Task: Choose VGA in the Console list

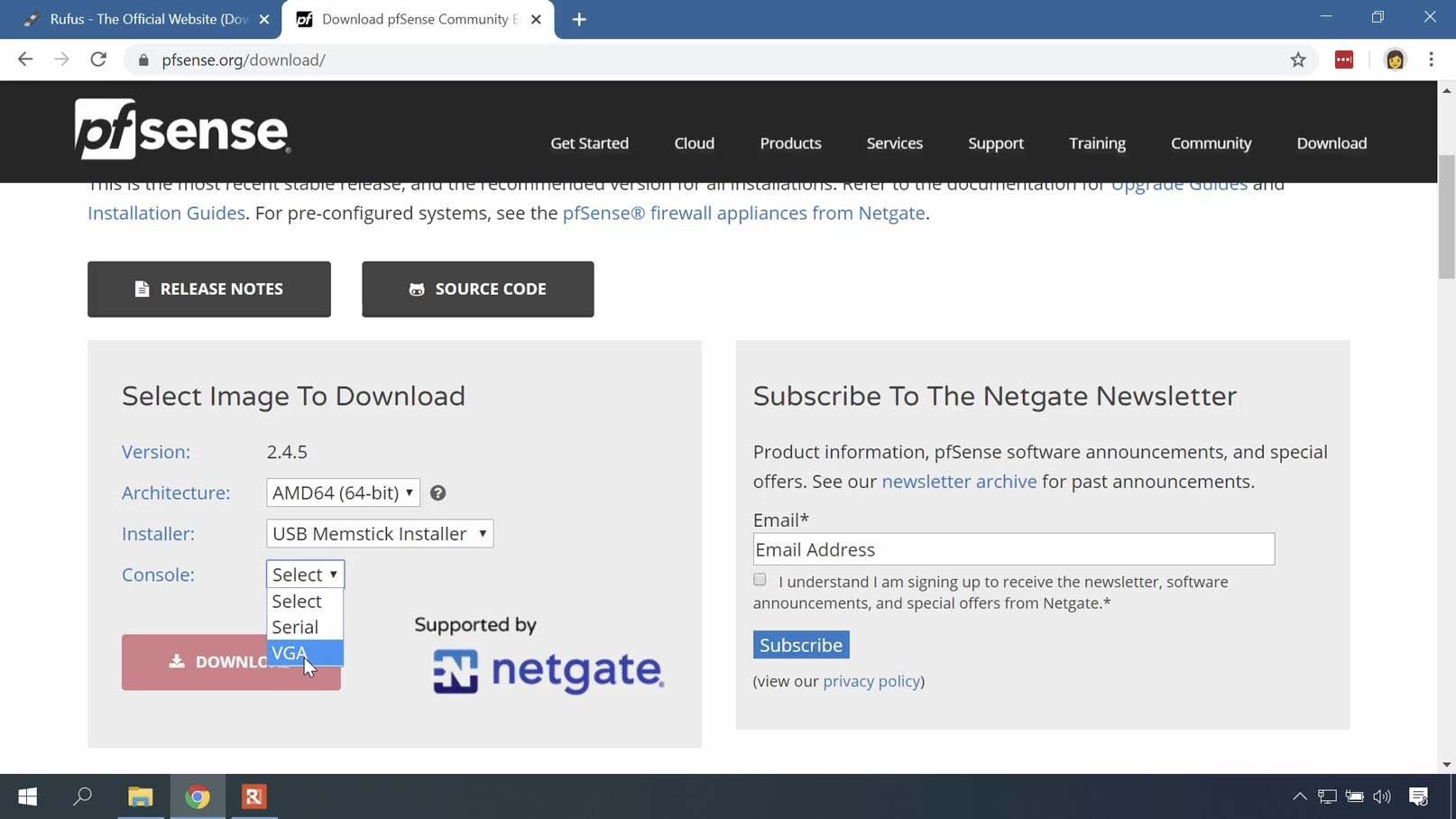Action: [305, 652]
